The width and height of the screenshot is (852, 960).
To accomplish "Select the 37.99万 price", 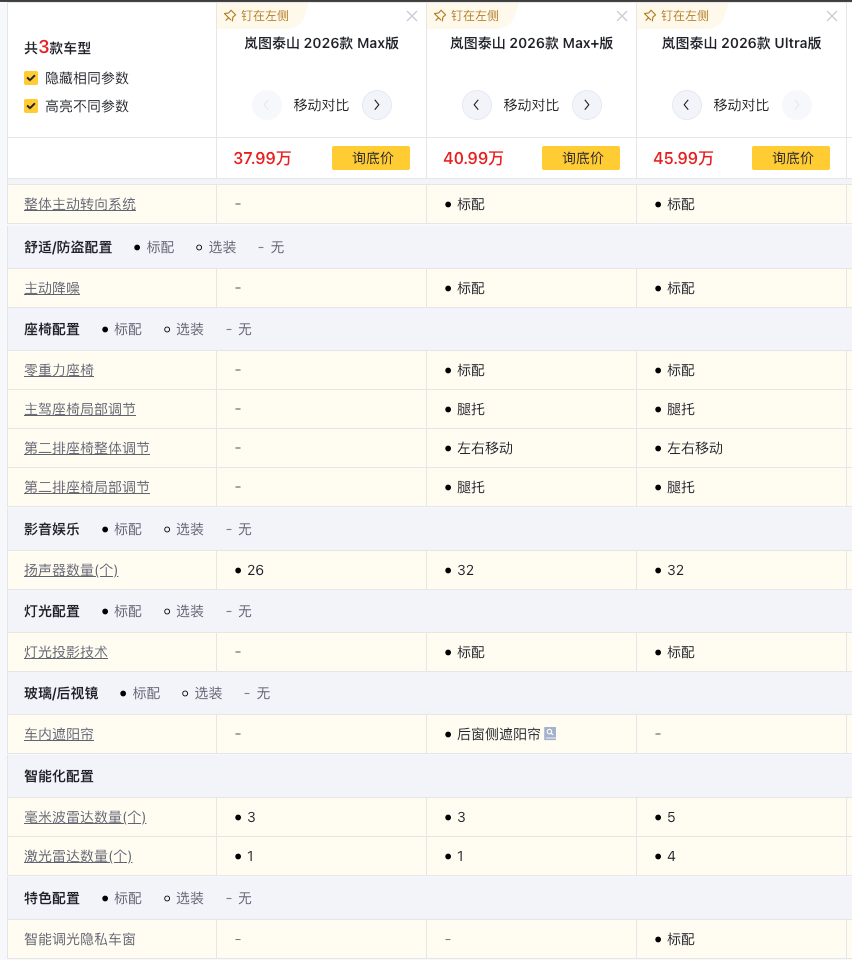I will pos(262,159).
